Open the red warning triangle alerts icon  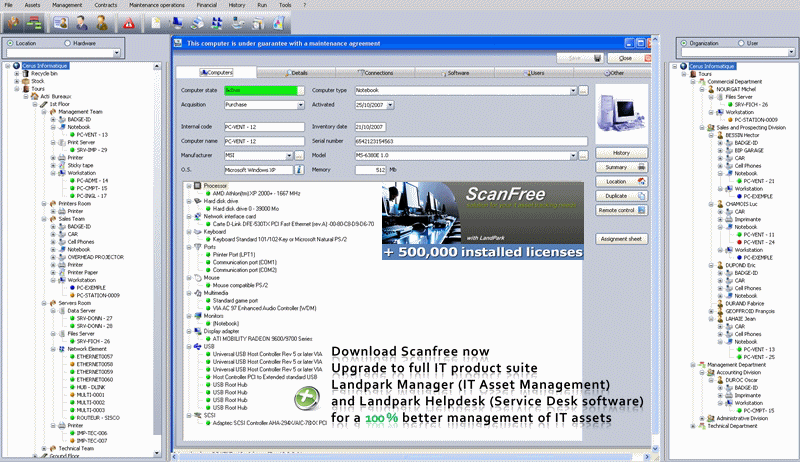(x=129, y=23)
